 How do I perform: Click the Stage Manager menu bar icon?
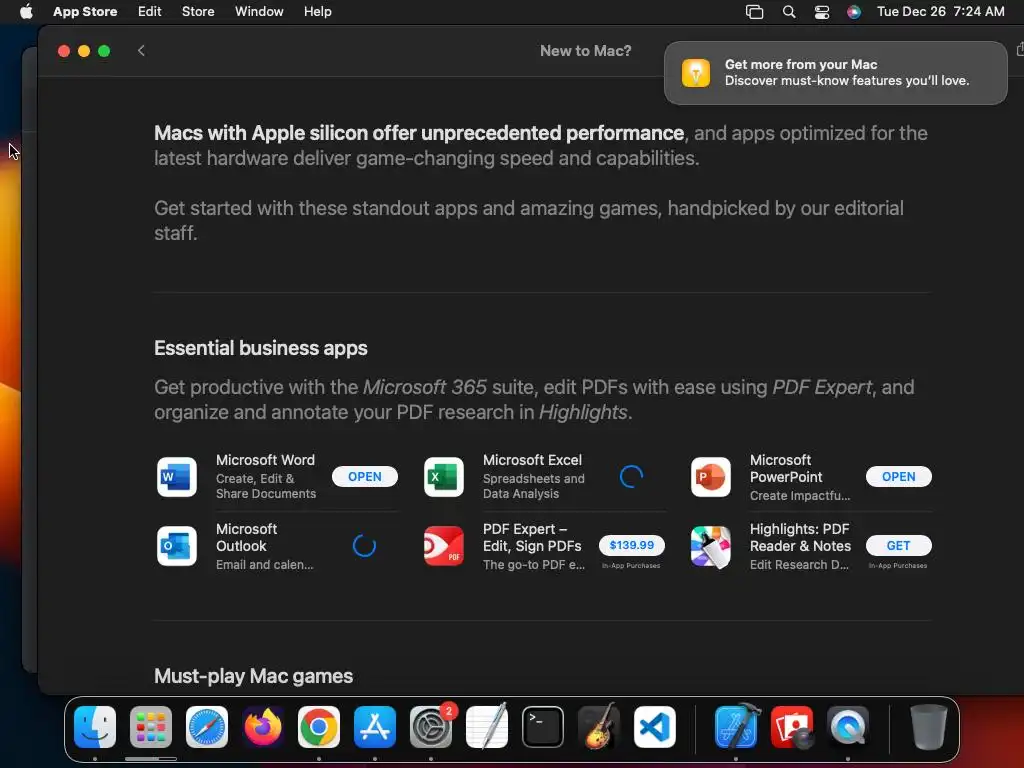754,12
